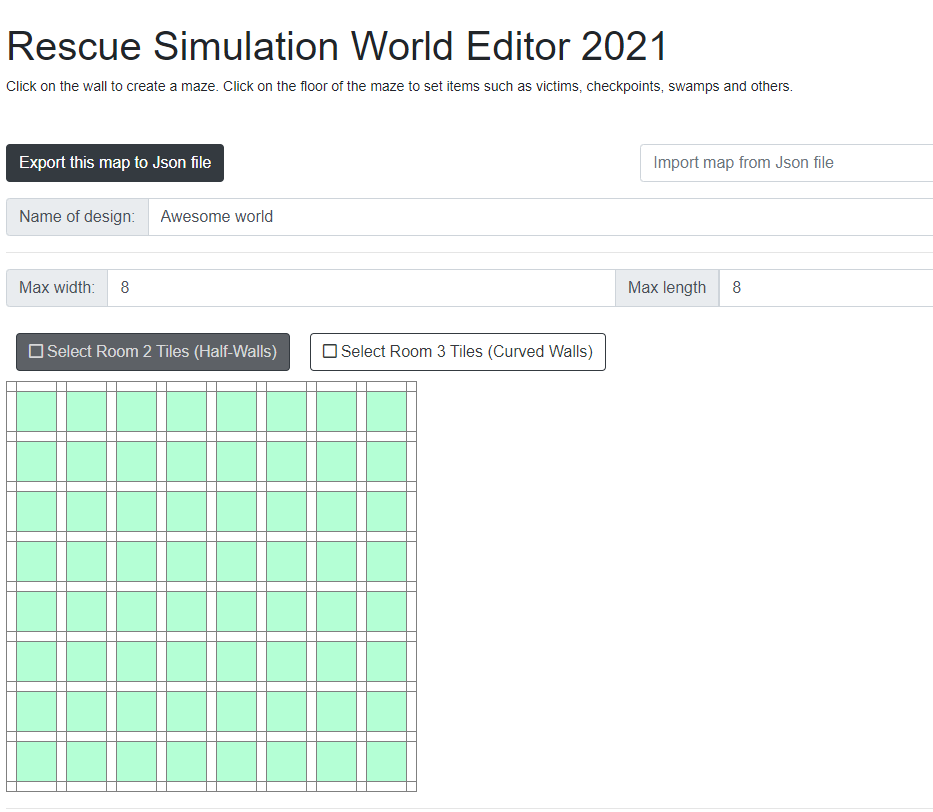This screenshot has width=933, height=812.
Task: Click the fifth tile in the fourth row
Action: [236, 561]
